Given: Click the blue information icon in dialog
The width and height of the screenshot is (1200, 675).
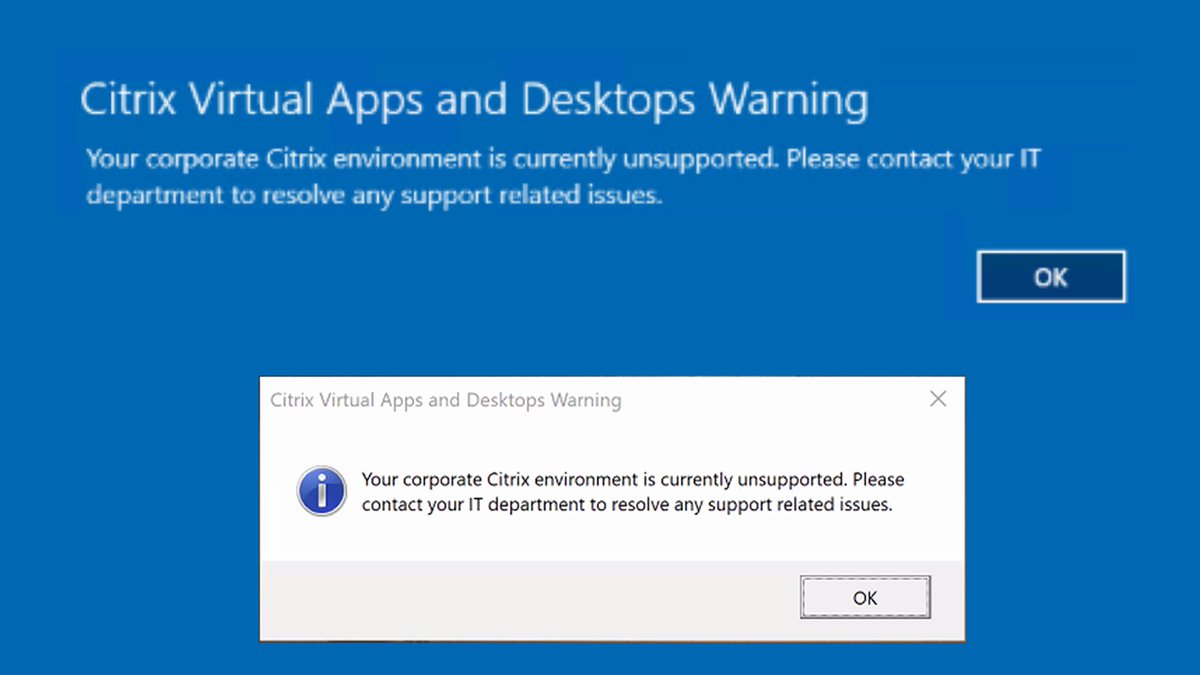Looking at the screenshot, I should 321,491.
